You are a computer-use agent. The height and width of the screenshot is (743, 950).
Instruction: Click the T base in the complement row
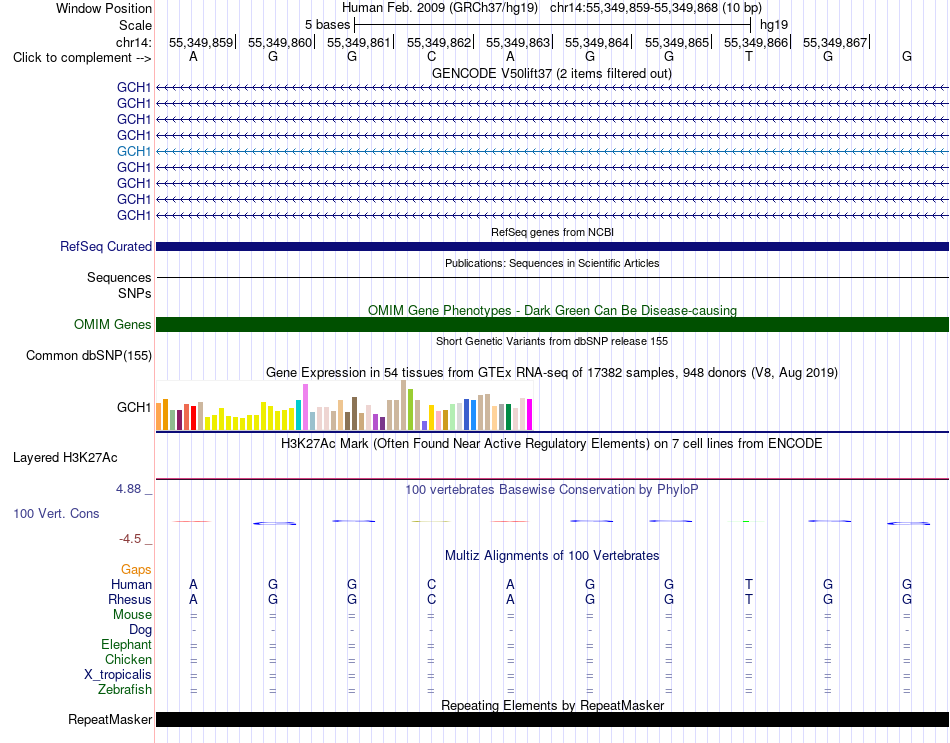click(749, 56)
